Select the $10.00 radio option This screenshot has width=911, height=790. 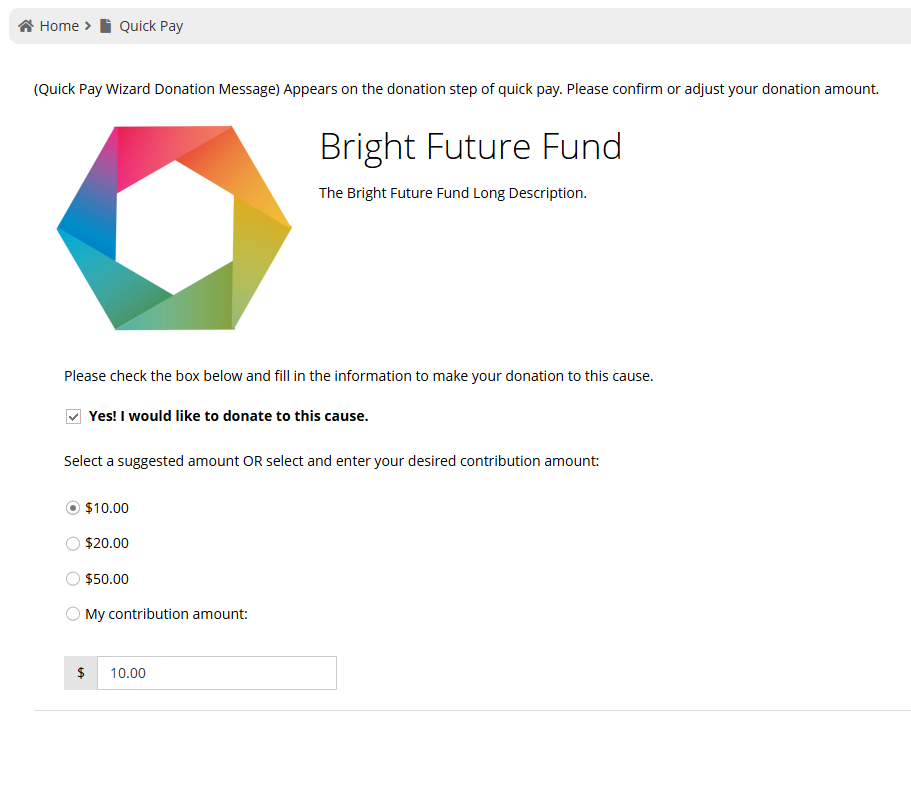tap(73, 508)
